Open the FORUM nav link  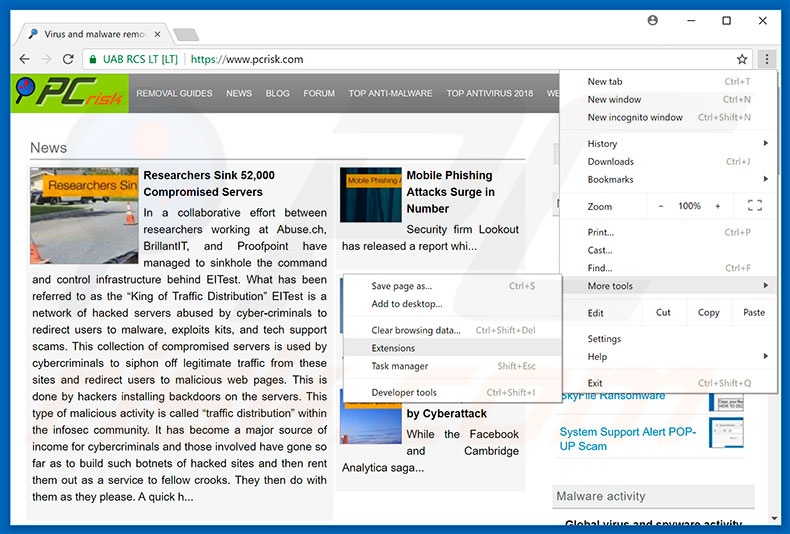319,93
